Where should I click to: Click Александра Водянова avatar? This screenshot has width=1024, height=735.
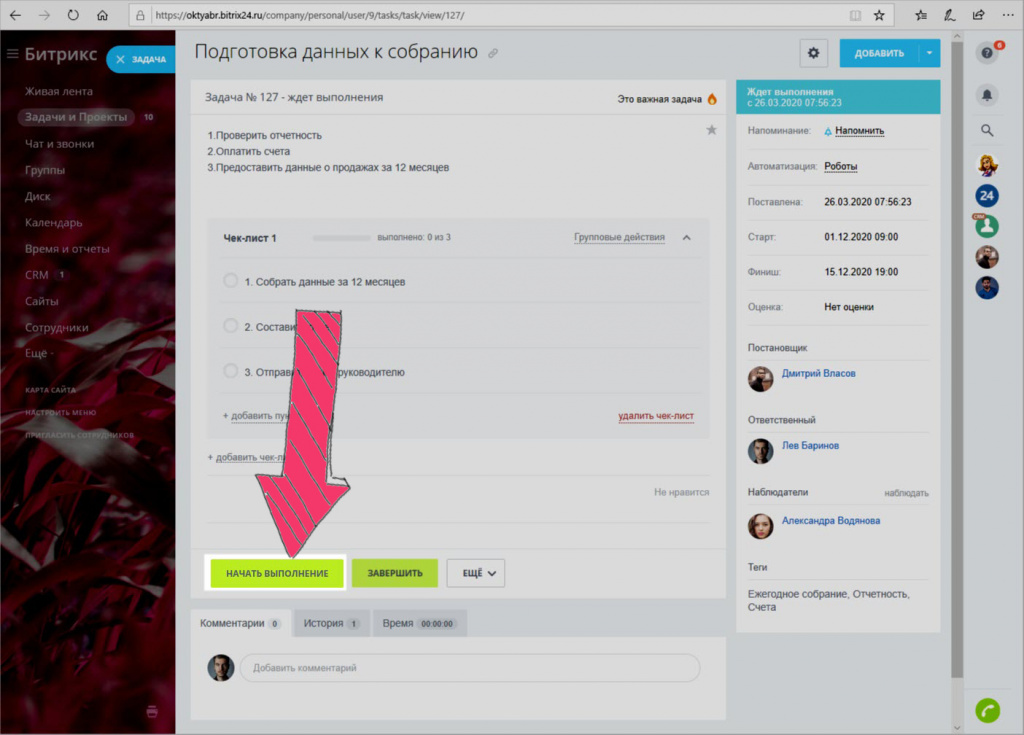pos(760,527)
